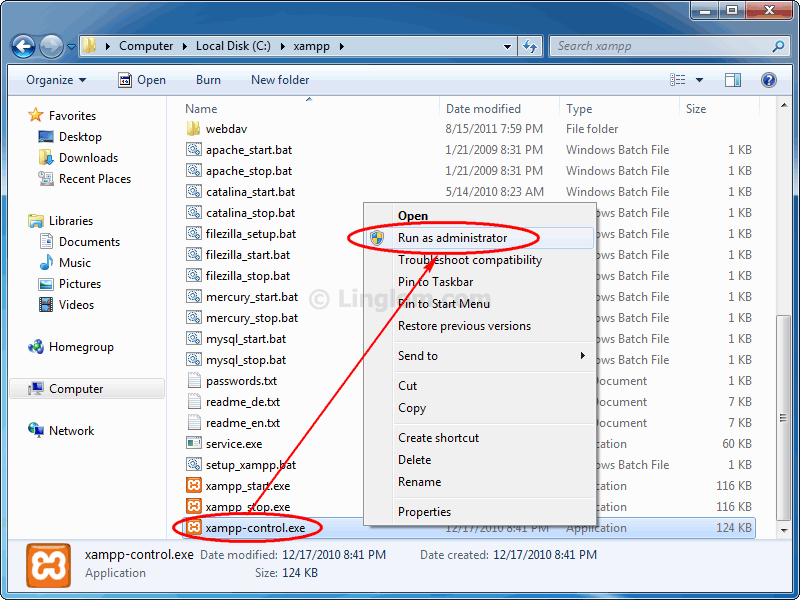800x600 pixels.
Task: Select readme_en.txt file icon
Action: (x=193, y=422)
